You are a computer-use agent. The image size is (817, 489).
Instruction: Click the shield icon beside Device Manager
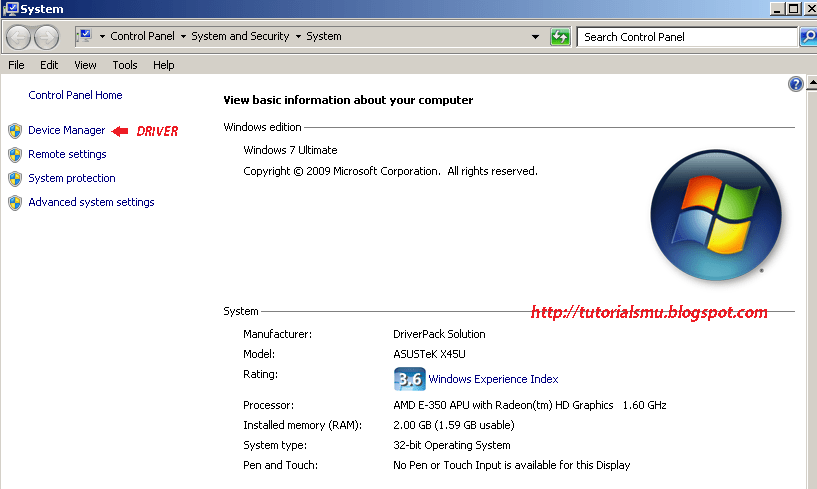(x=15, y=131)
